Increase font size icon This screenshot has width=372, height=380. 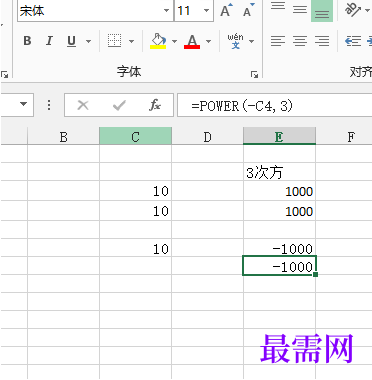pos(226,10)
